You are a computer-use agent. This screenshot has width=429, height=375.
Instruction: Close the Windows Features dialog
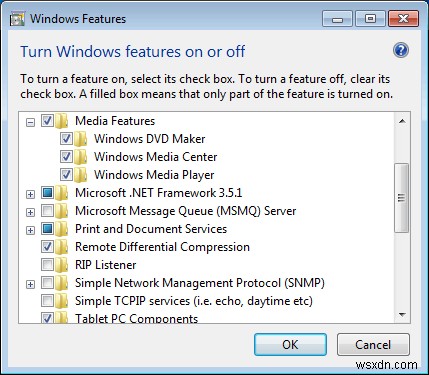[403, 19]
